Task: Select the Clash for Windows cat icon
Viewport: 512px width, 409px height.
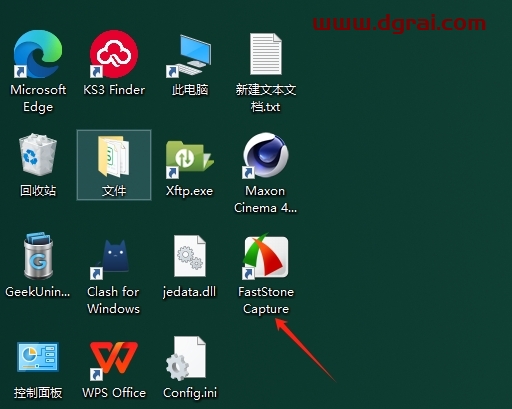Action: [110, 260]
